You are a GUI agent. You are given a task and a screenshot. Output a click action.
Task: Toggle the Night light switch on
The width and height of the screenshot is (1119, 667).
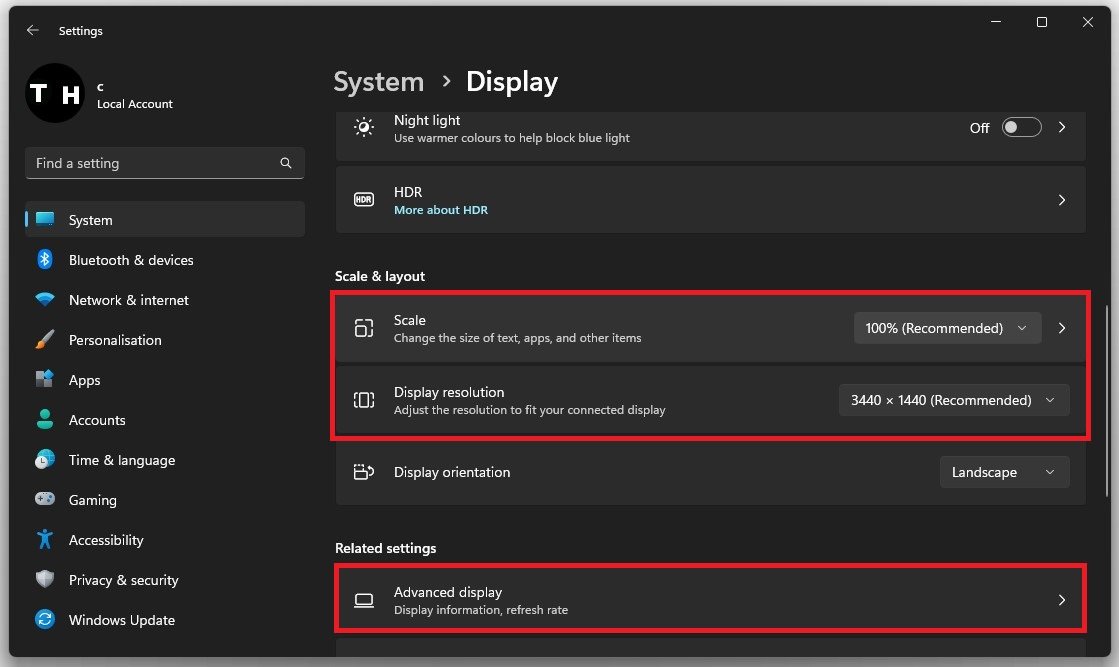tap(1021, 128)
